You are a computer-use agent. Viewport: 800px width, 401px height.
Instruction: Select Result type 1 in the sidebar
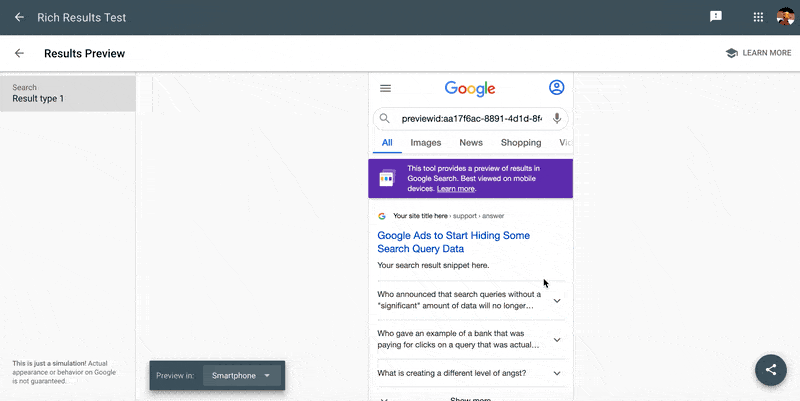click(67, 93)
